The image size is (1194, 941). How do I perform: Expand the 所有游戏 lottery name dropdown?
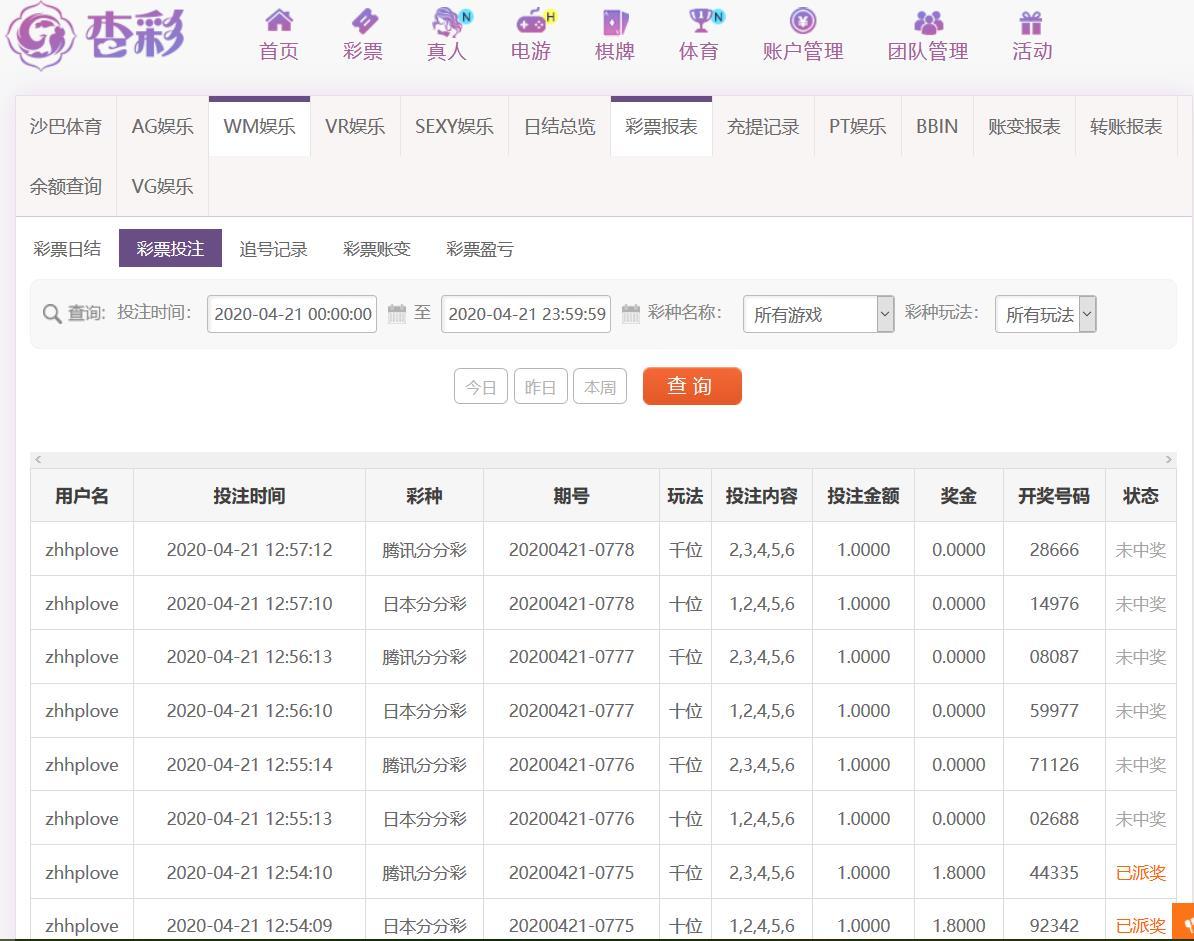[818, 314]
